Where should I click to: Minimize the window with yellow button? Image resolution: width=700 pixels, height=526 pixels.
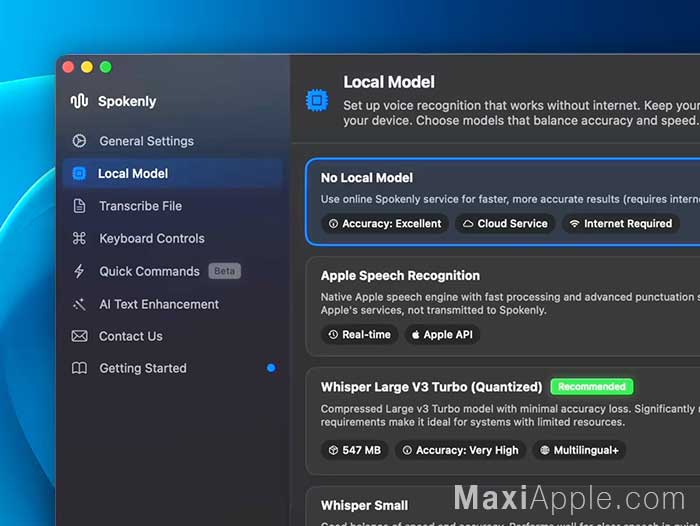(87, 67)
